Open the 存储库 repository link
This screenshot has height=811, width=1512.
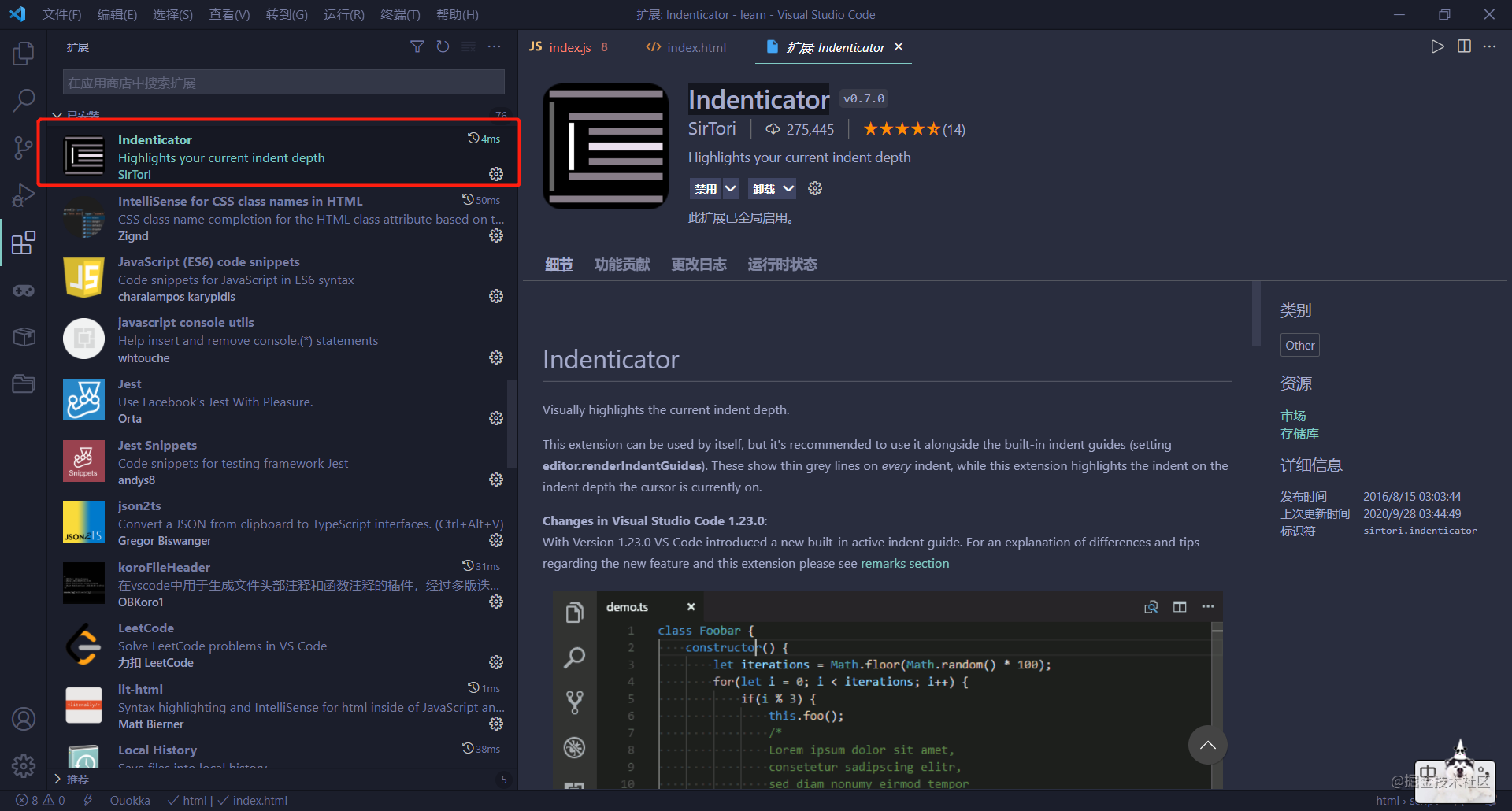coord(1299,434)
